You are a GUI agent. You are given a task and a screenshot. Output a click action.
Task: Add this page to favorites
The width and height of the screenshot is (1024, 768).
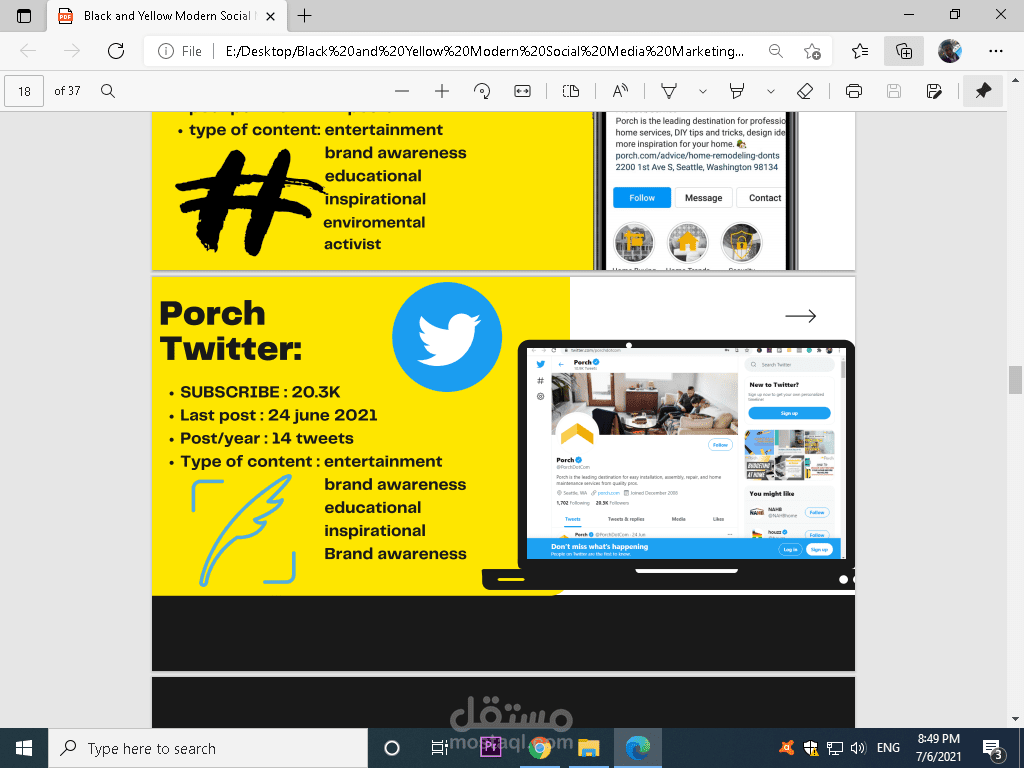(812, 51)
